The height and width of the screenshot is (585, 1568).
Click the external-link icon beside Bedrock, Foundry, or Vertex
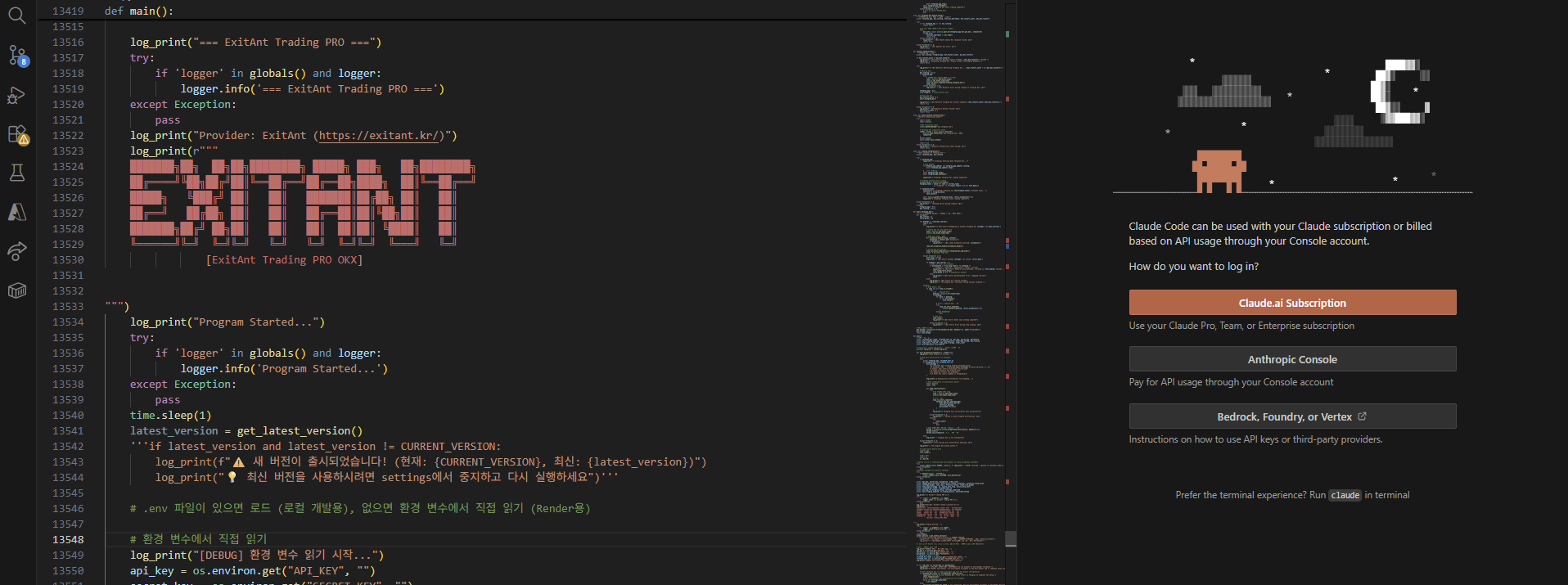1362,416
